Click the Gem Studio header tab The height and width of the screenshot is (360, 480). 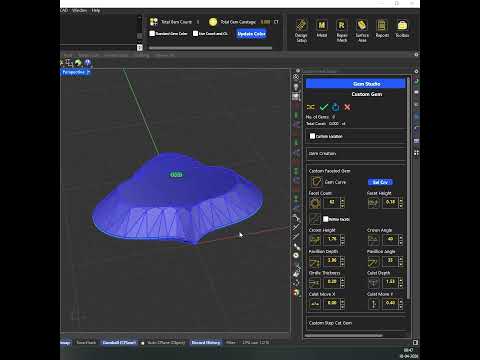coord(356,84)
